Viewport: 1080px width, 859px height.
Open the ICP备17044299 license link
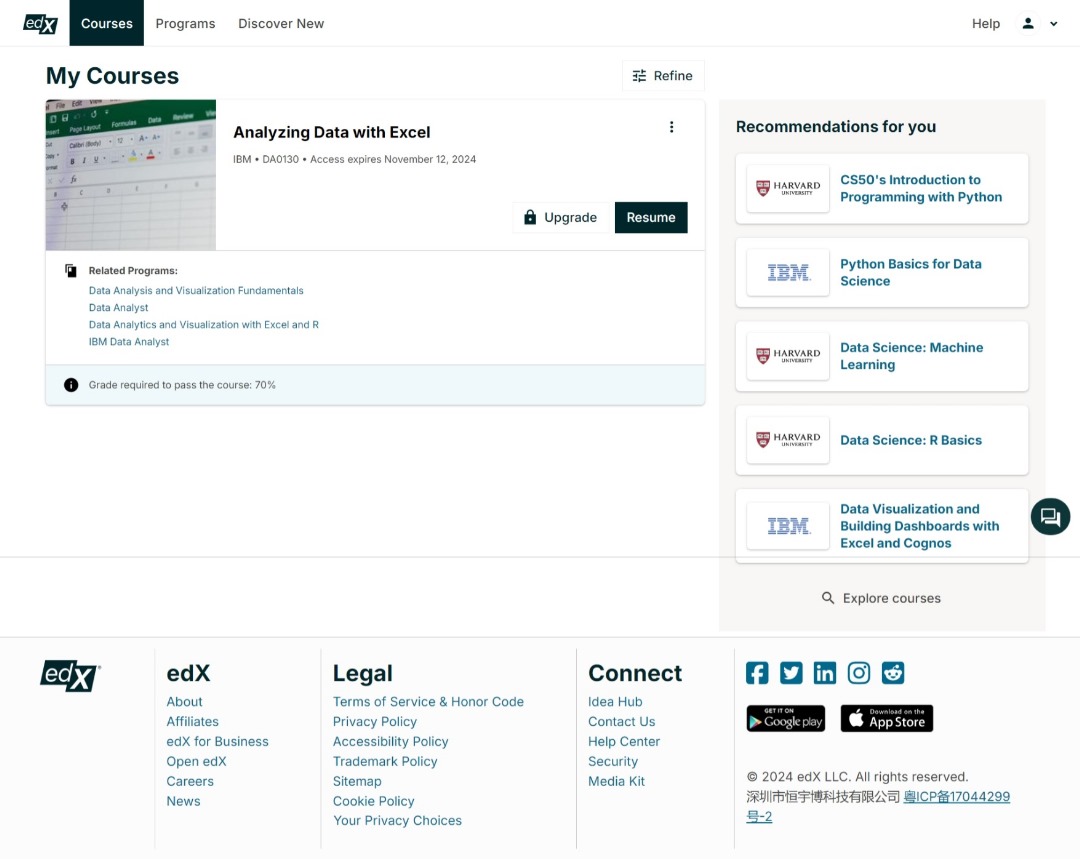956,797
